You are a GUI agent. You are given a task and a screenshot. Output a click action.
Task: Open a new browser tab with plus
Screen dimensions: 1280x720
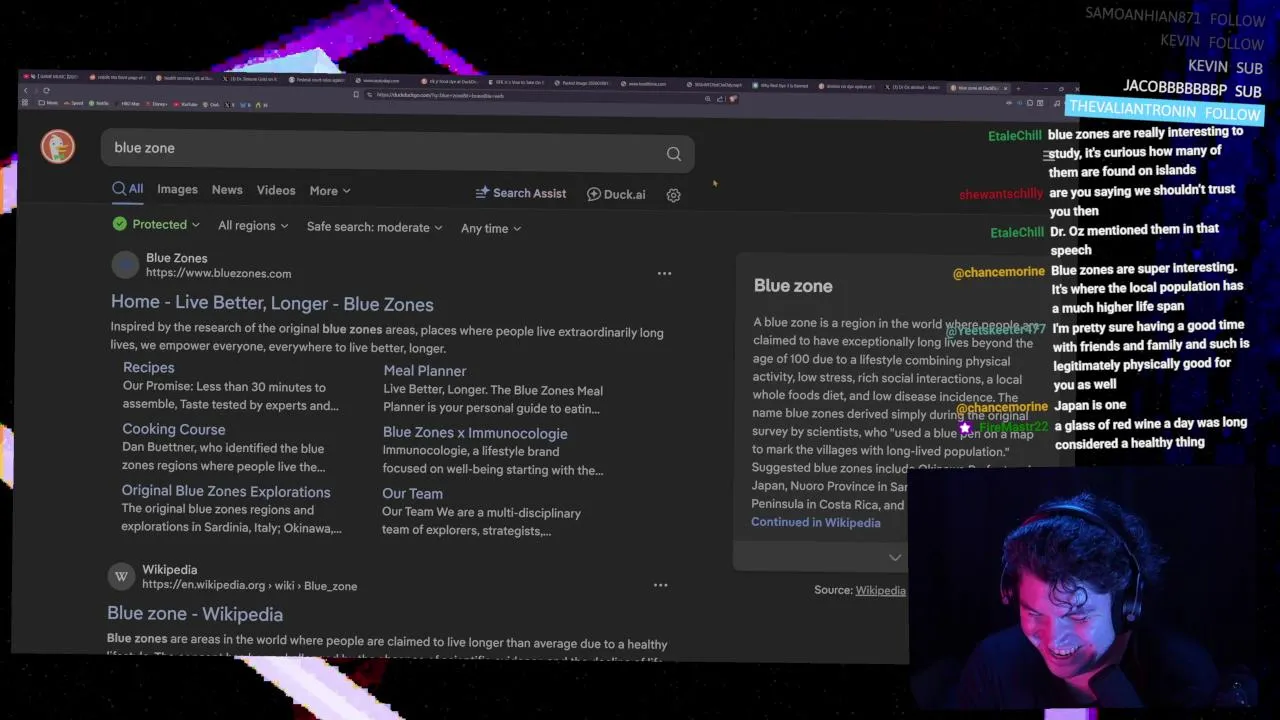(x=1018, y=88)
